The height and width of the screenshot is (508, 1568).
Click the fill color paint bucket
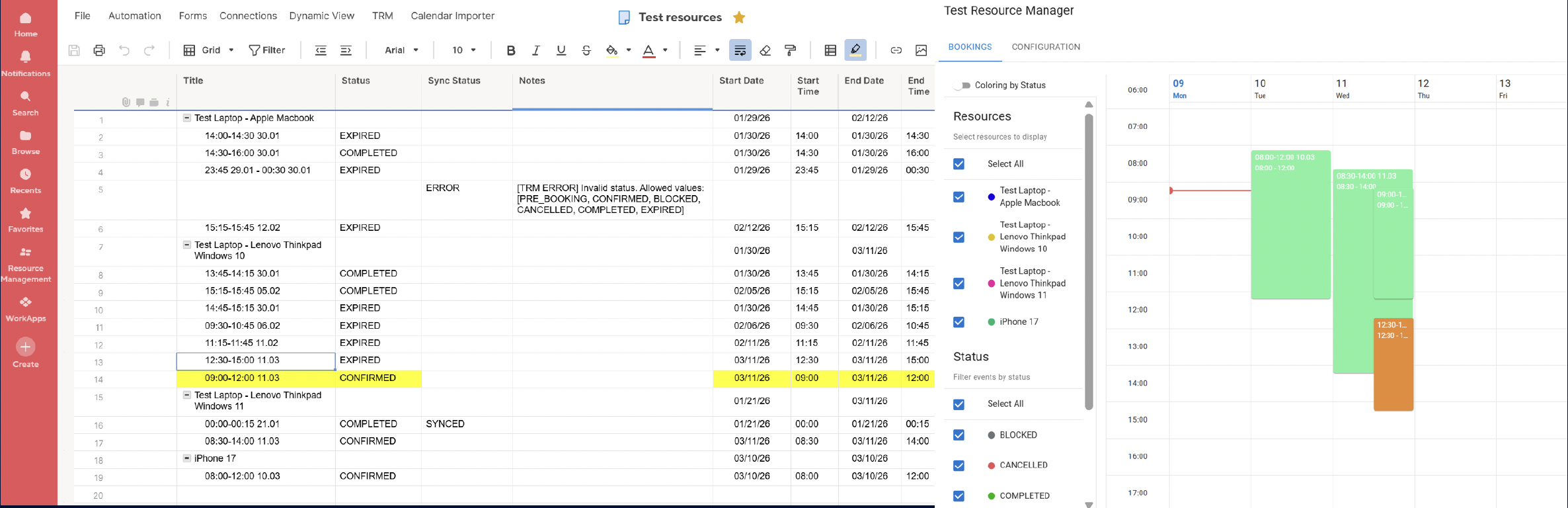tap(611, 50)
